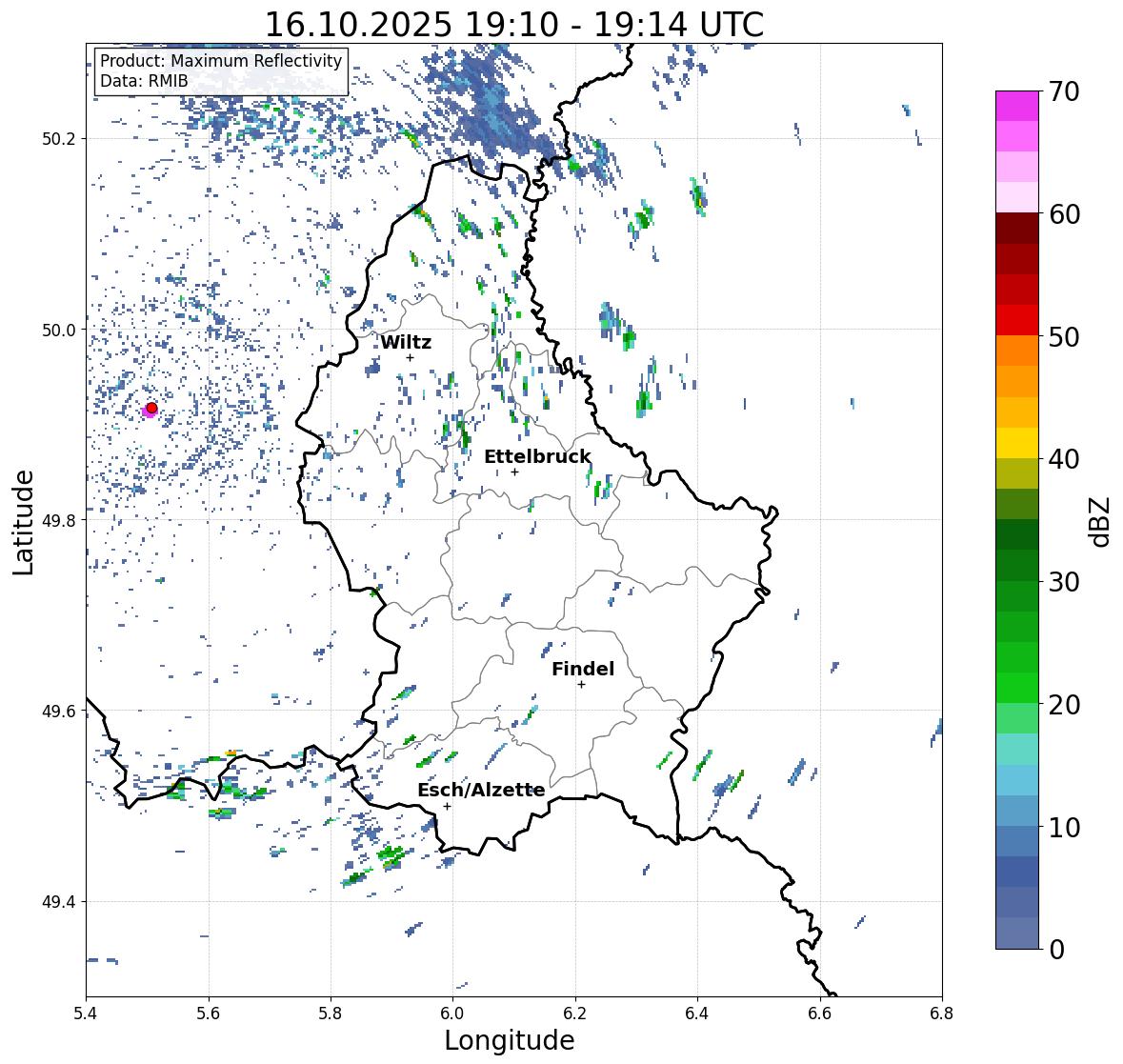The width and height of the screenshot is (1123, 1064).
Task: Click the 49.8 latitude tick label
Action: (58, 520)
